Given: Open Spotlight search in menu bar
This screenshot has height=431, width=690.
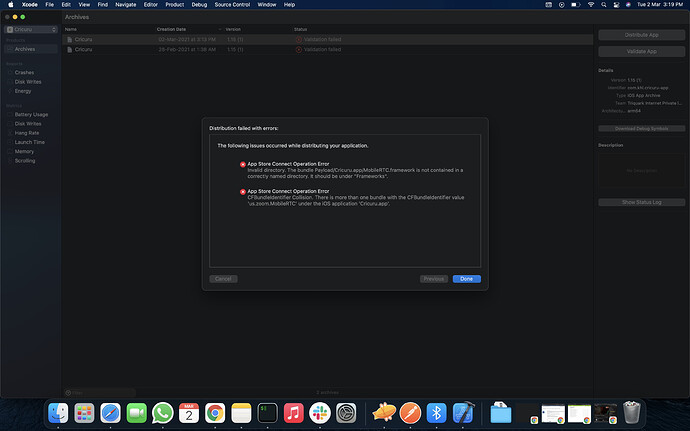Looking at the screenshot, I should click(x=604, y=4).
